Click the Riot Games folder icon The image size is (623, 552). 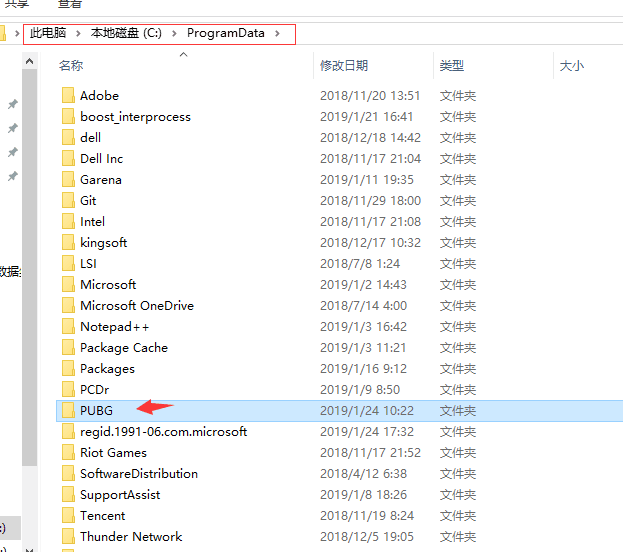68,452
